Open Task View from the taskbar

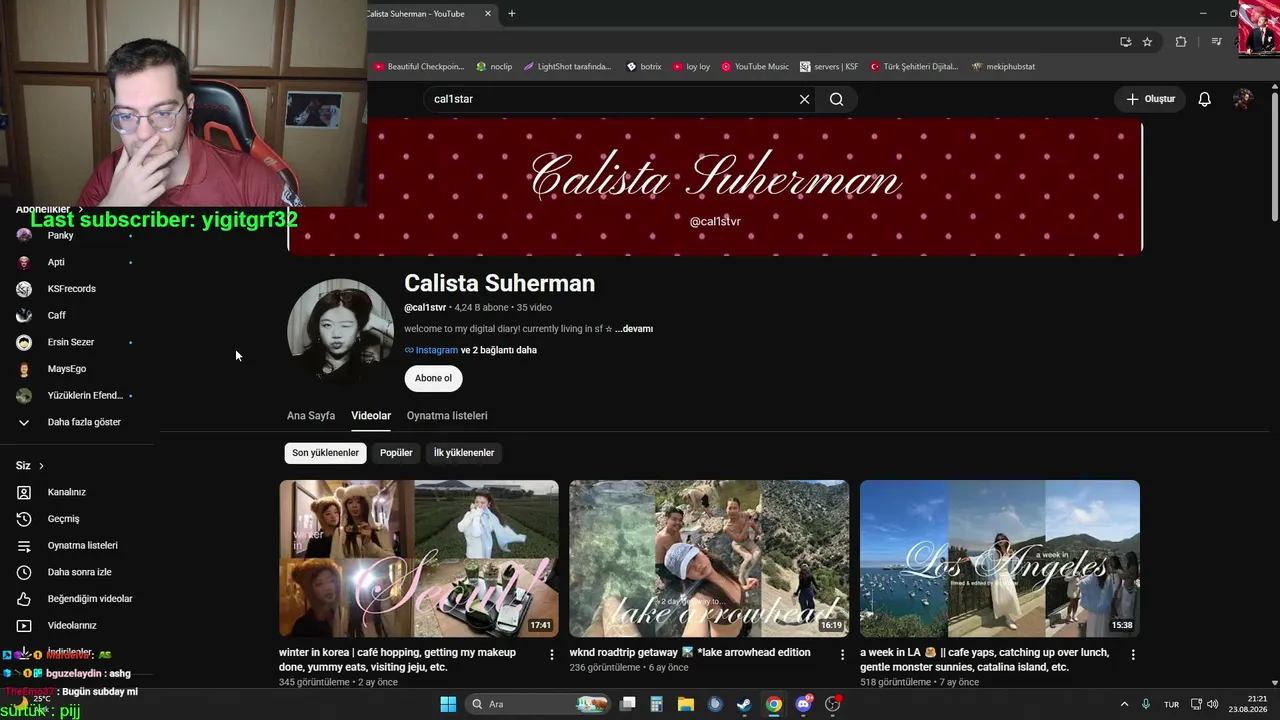click(628, 704)
